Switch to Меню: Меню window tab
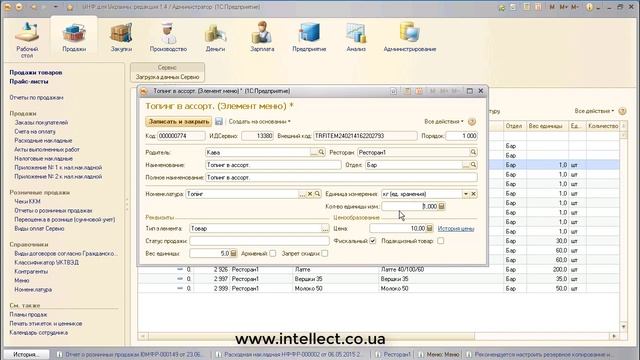640x360 pixels. tap(439, 354)
